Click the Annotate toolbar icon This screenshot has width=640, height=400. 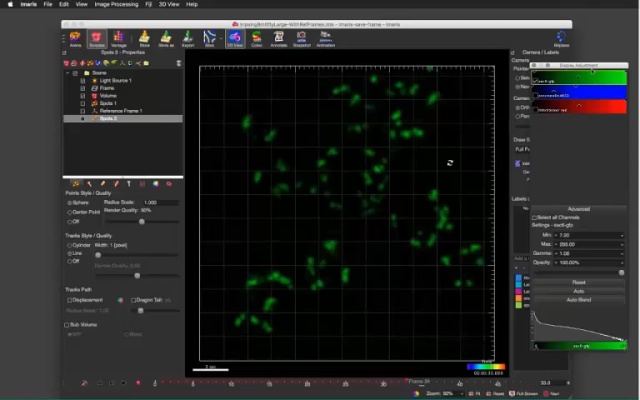click(x=280, y=39)
